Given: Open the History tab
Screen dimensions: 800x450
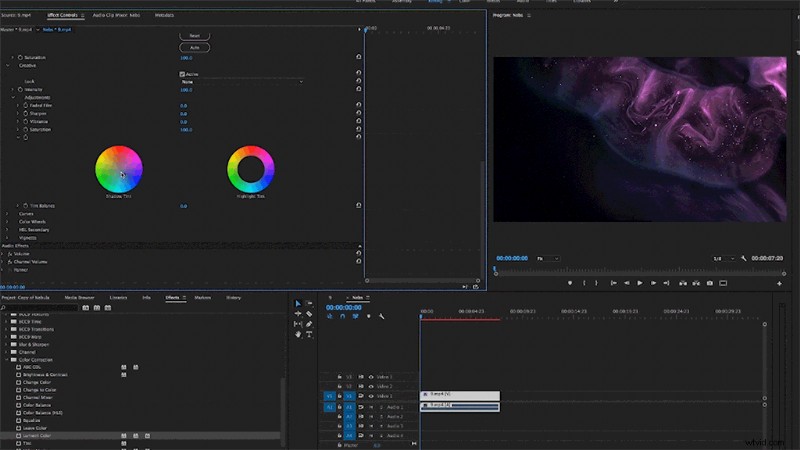Looking at the screenshot, I should (233, 297).
